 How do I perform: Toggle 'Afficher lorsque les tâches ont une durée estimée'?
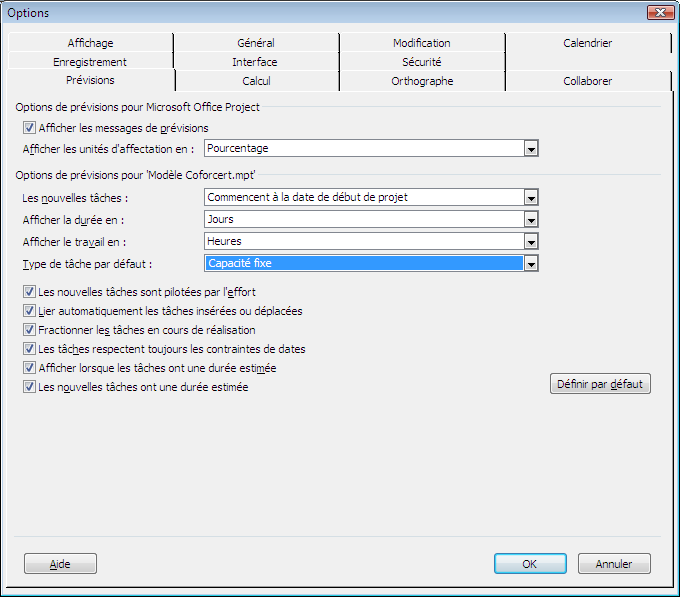[29, 368]
